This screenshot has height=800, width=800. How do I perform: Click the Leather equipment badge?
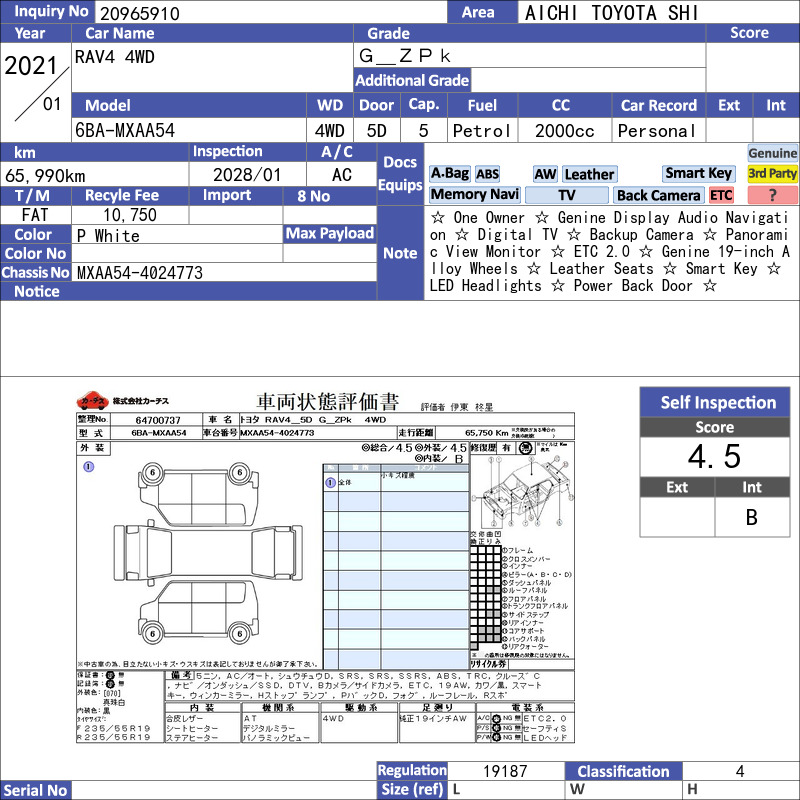pos(589,174)
